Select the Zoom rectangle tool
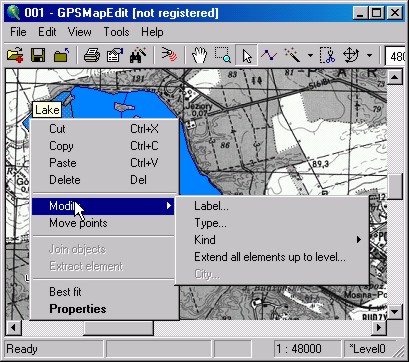 [x=222, y=55]
